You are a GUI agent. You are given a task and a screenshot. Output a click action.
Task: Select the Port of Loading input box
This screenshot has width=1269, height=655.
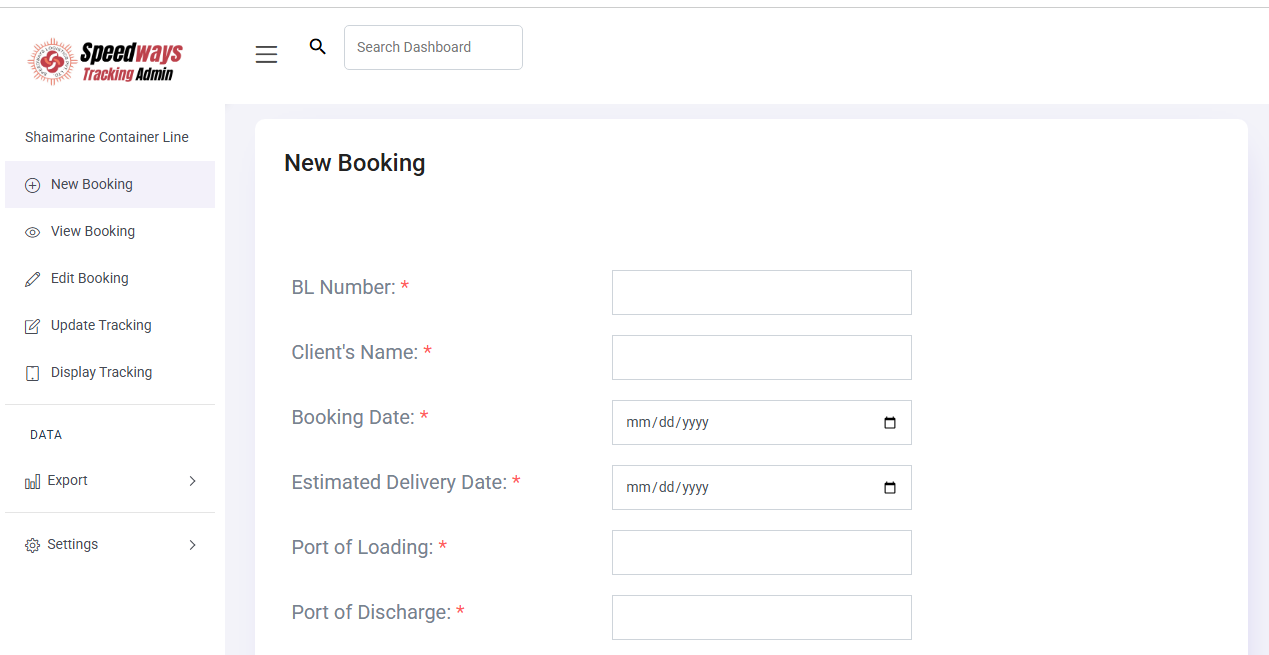761,552
